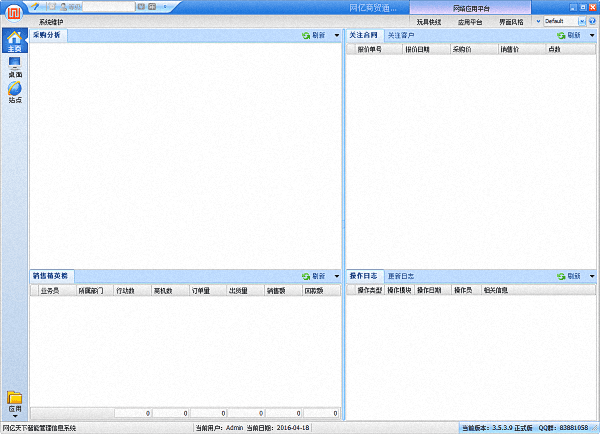Expand the Default style dropdown
Viewport: 600px width, 434px height.
point(581,21)
